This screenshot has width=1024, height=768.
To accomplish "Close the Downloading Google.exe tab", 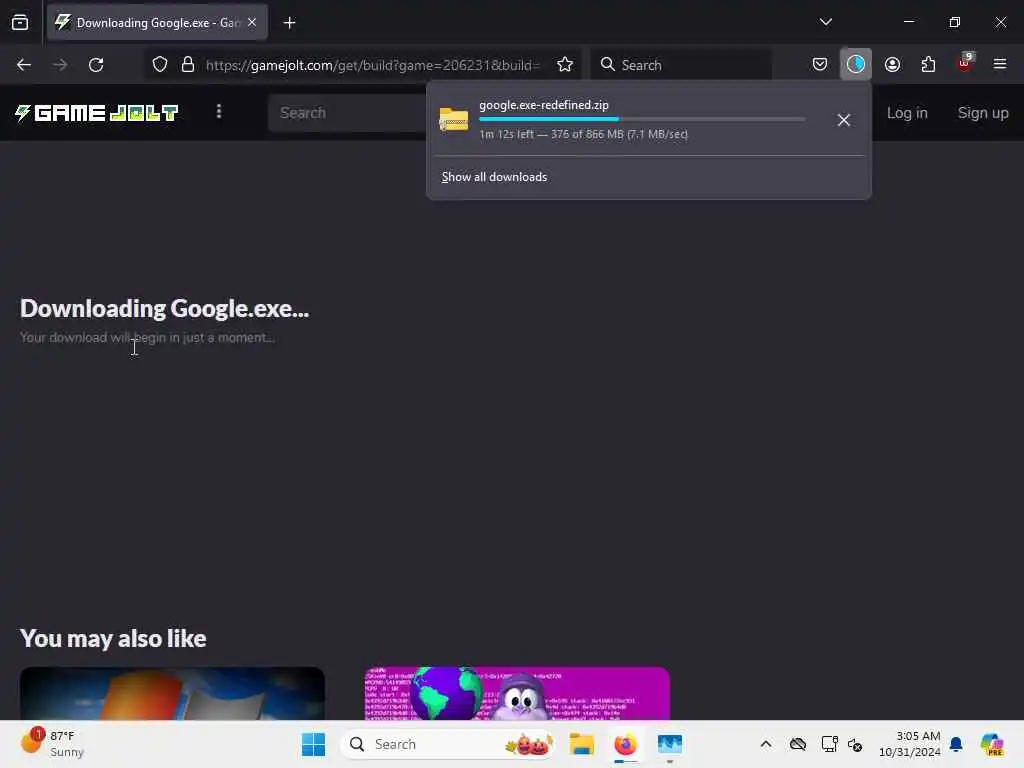I will [252, 22].
